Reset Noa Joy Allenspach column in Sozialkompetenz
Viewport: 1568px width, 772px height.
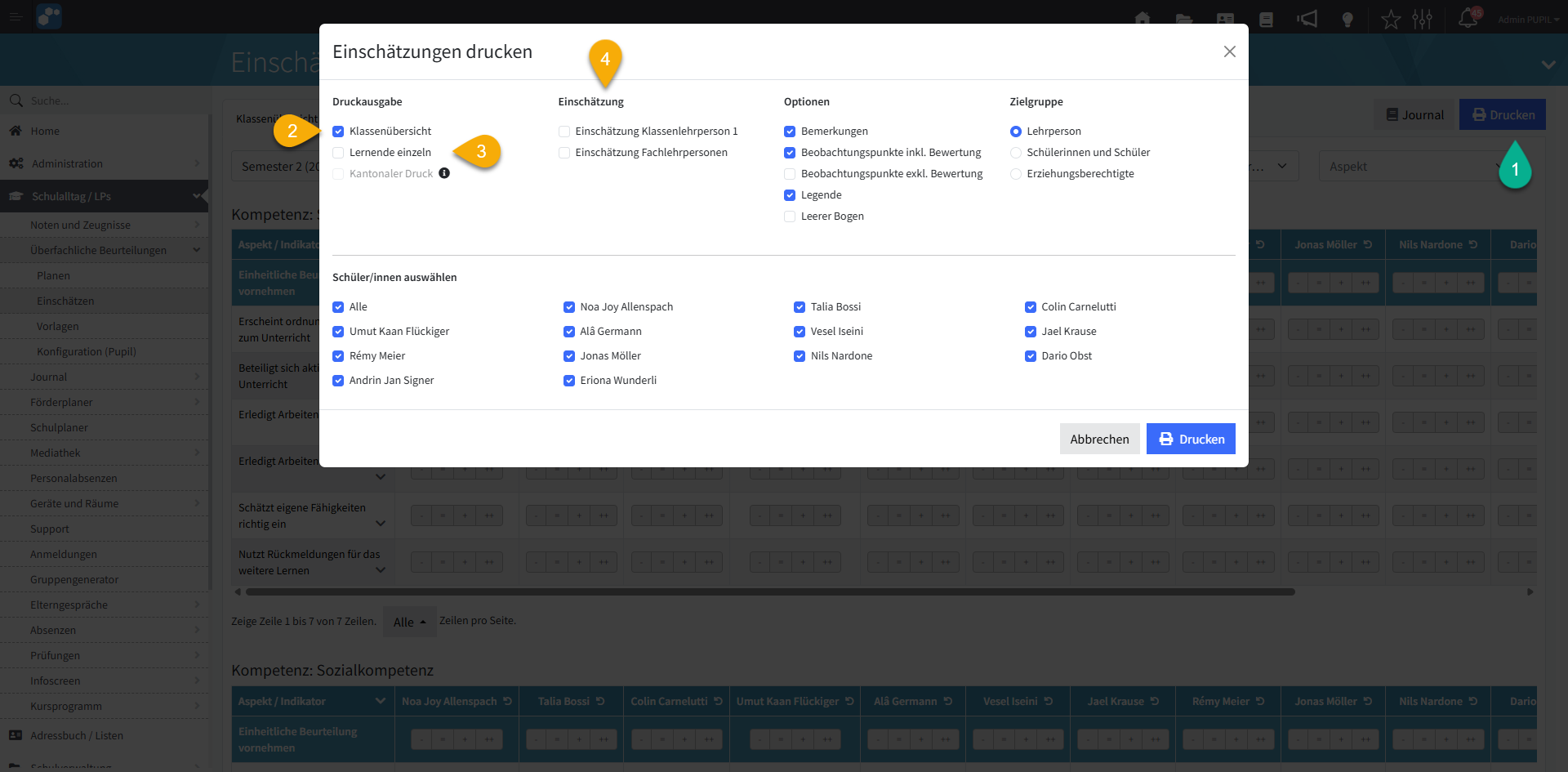point(507,701)
